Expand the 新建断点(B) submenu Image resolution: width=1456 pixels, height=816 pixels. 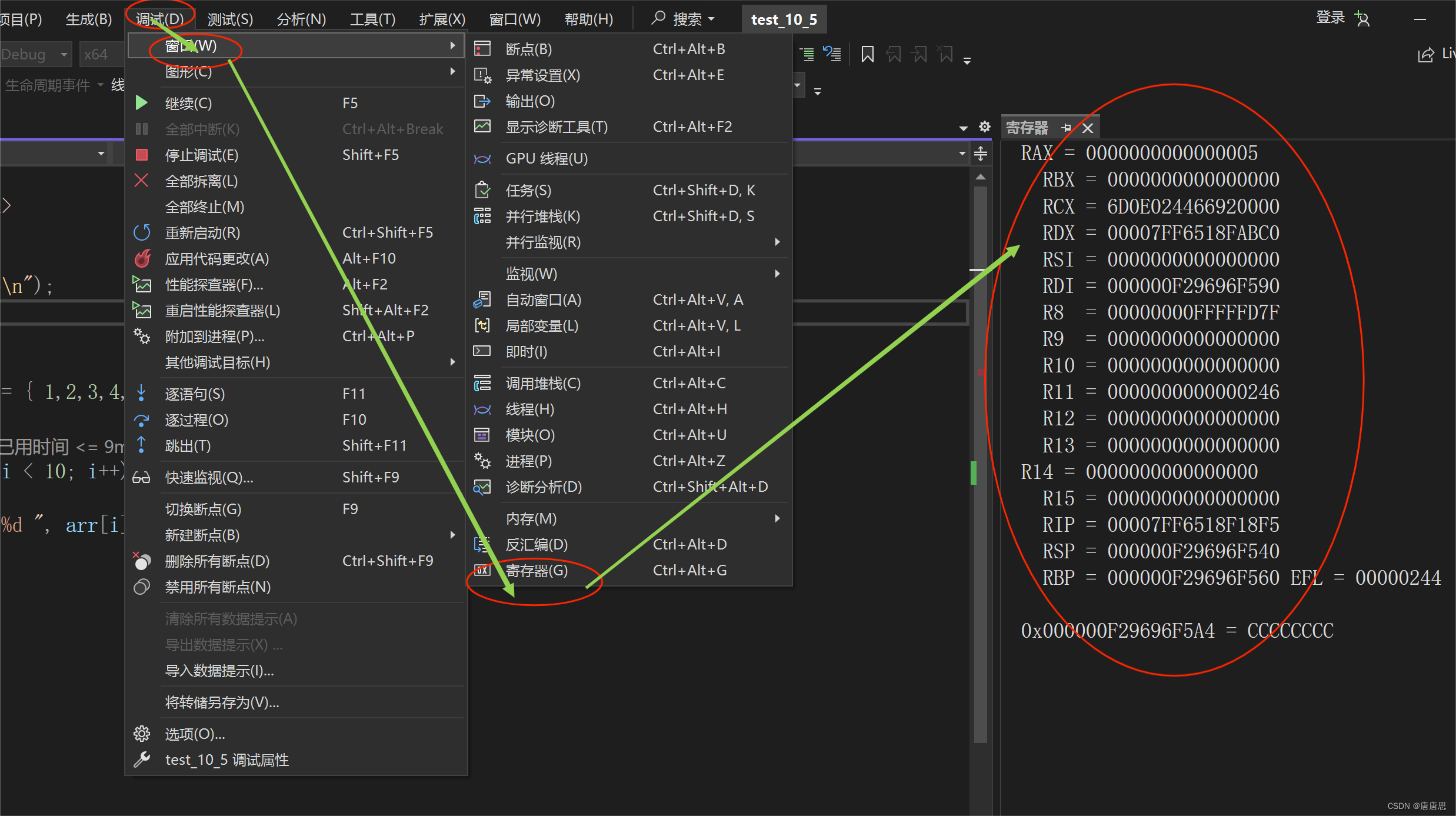[295, 535]
